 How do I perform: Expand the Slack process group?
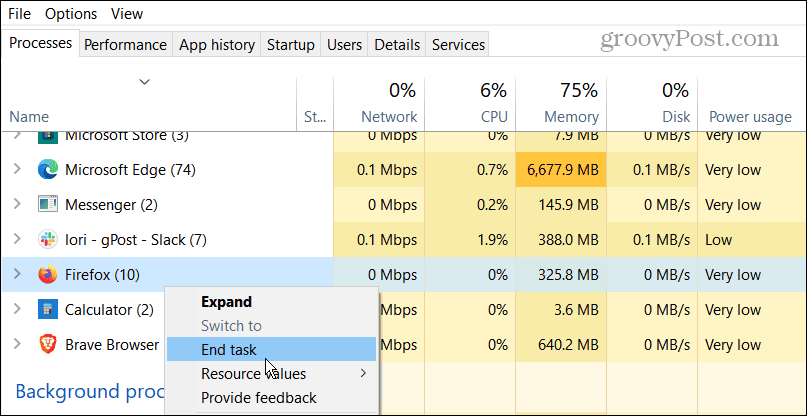17,239
